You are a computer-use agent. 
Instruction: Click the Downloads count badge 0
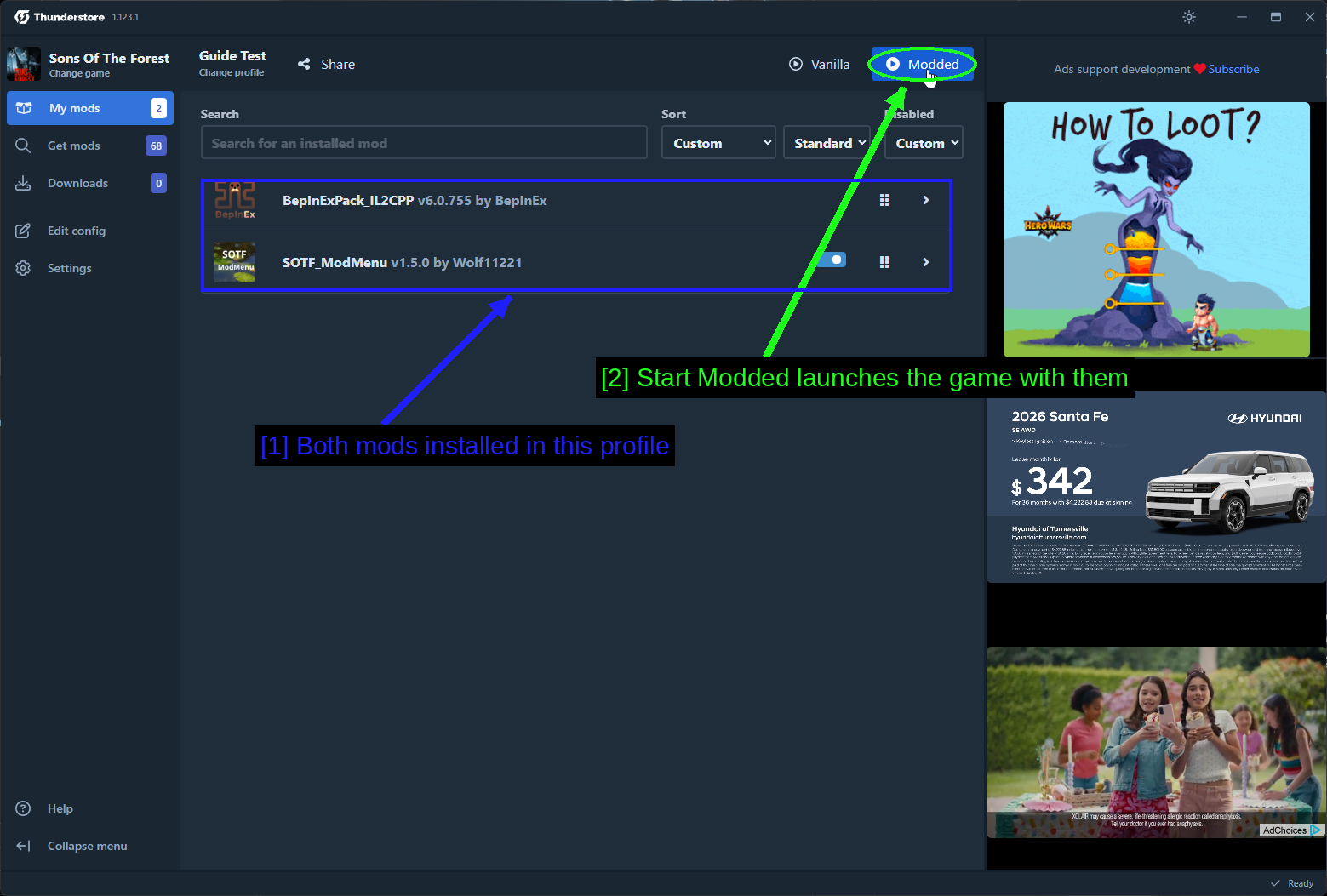pos(158,183)
